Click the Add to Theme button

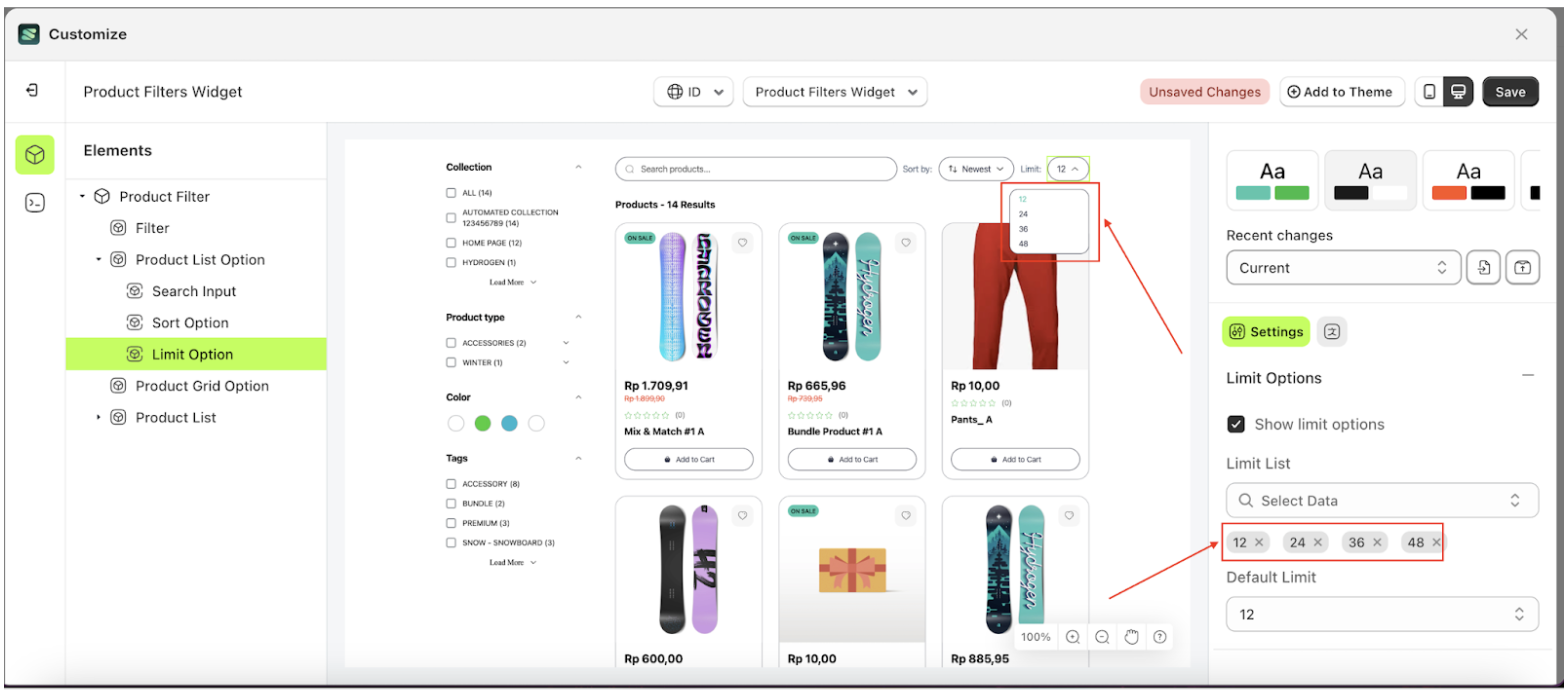pos(1341,92)
